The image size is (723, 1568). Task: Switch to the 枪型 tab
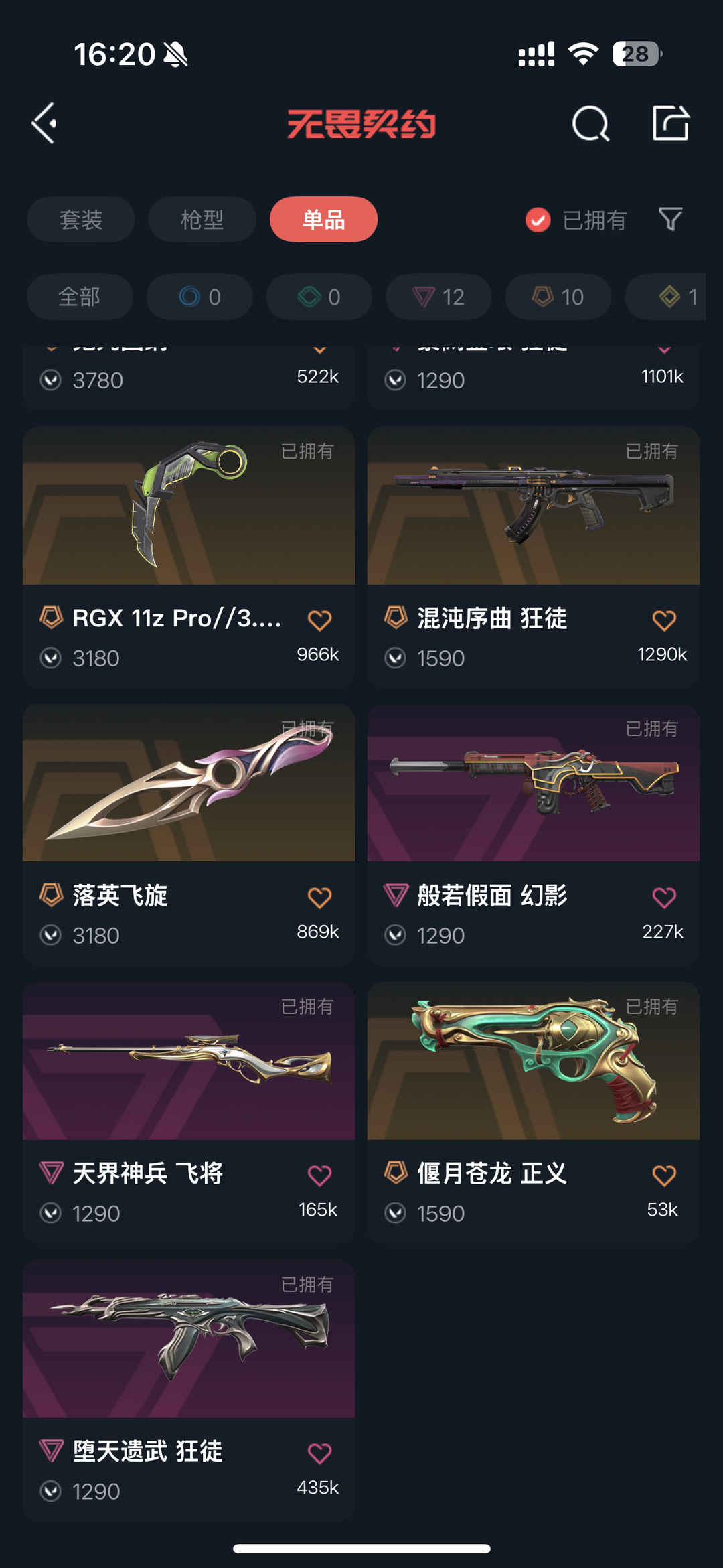coord(202,219)
